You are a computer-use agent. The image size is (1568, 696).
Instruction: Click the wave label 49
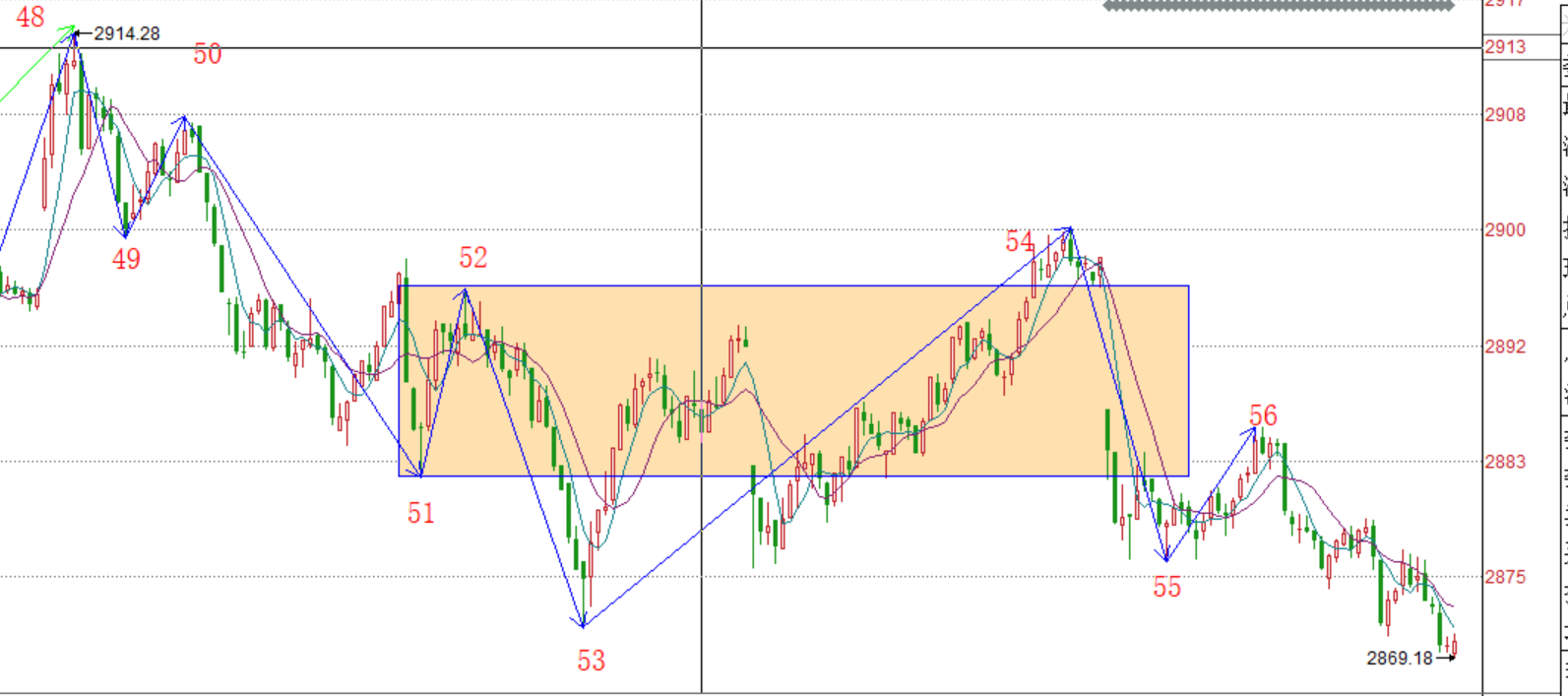[126, 259]
